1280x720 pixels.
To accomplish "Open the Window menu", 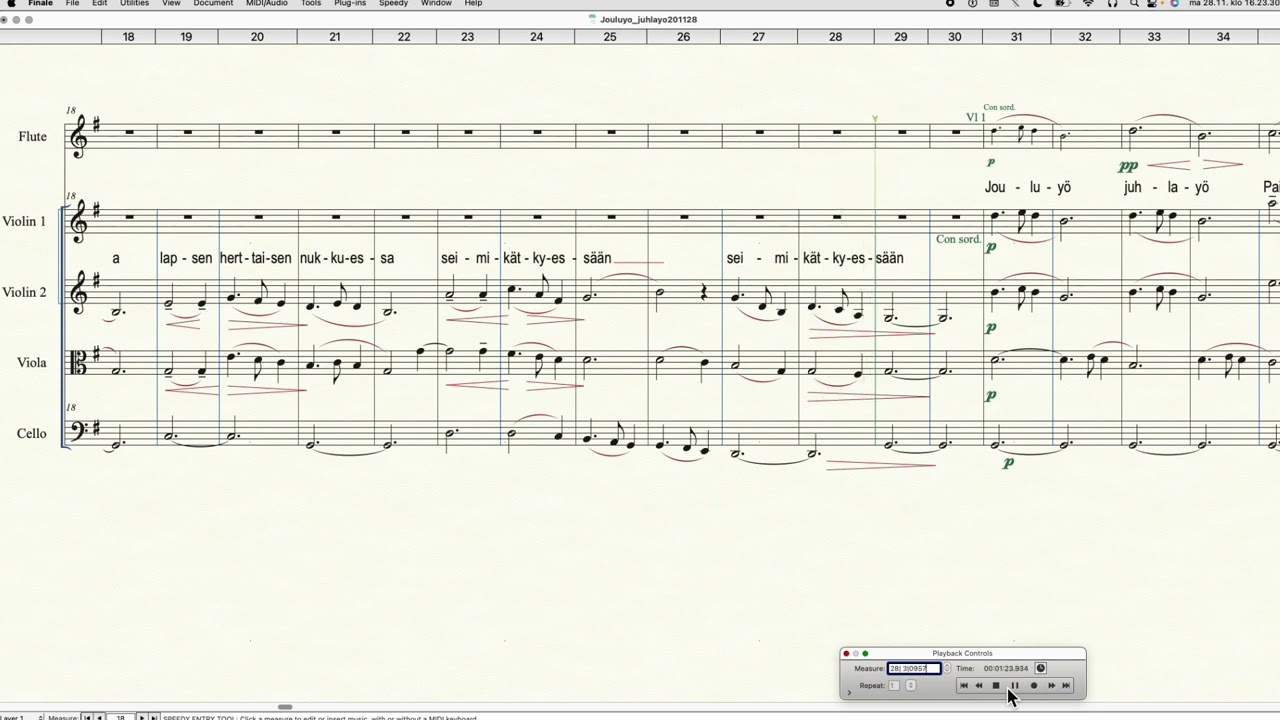I will (436, 4).
